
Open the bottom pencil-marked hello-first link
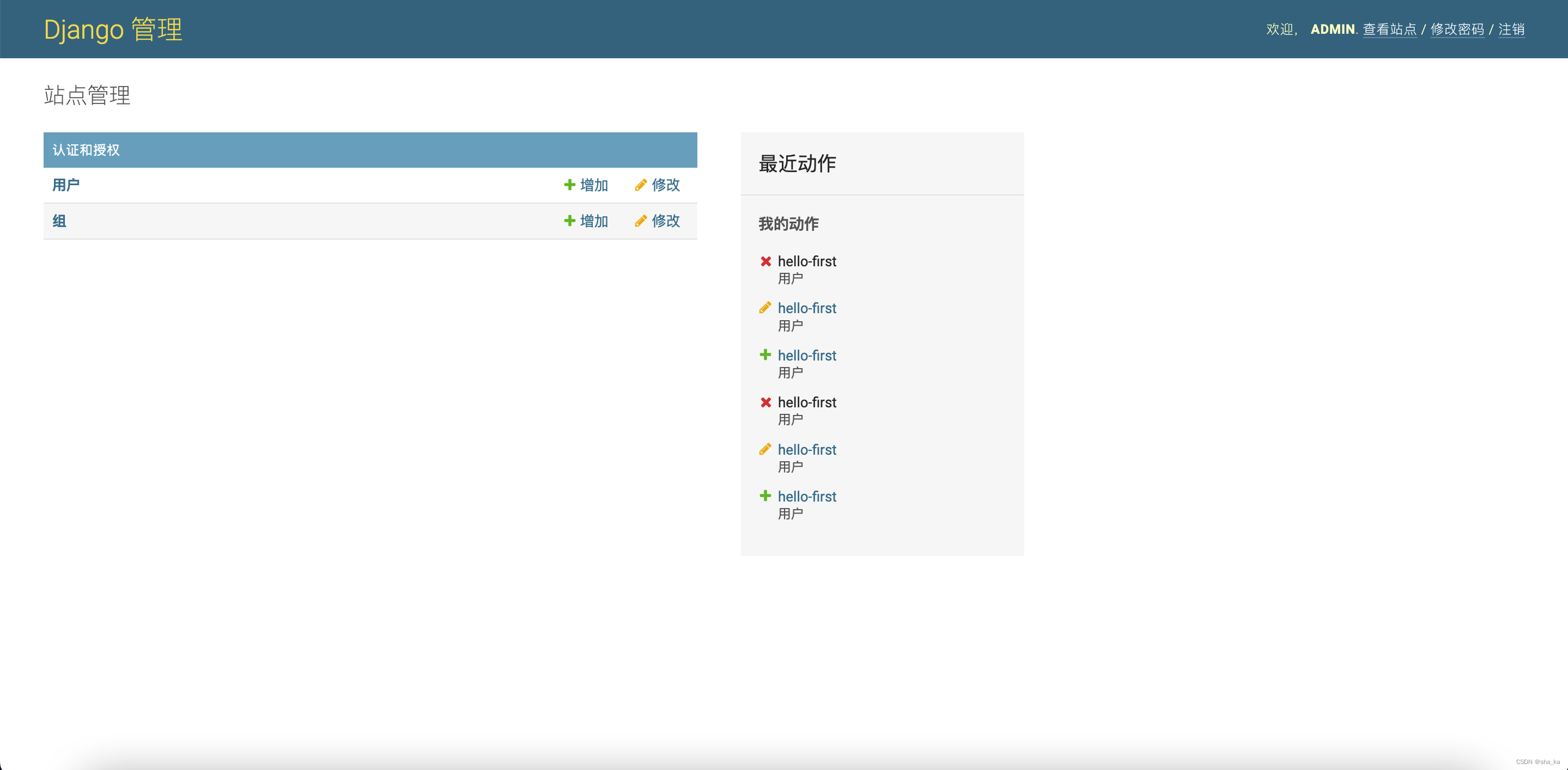click(x=806, y=449)
